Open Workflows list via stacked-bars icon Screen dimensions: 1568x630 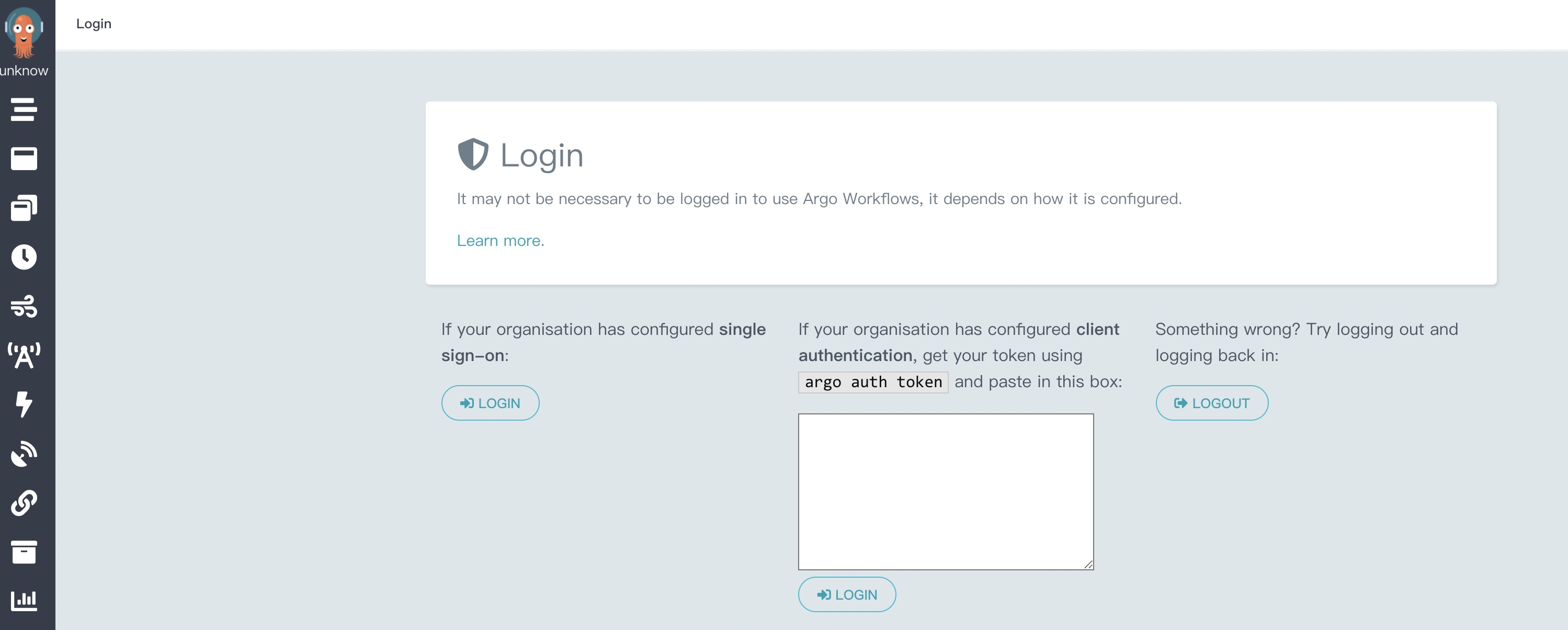click(24, 109)
